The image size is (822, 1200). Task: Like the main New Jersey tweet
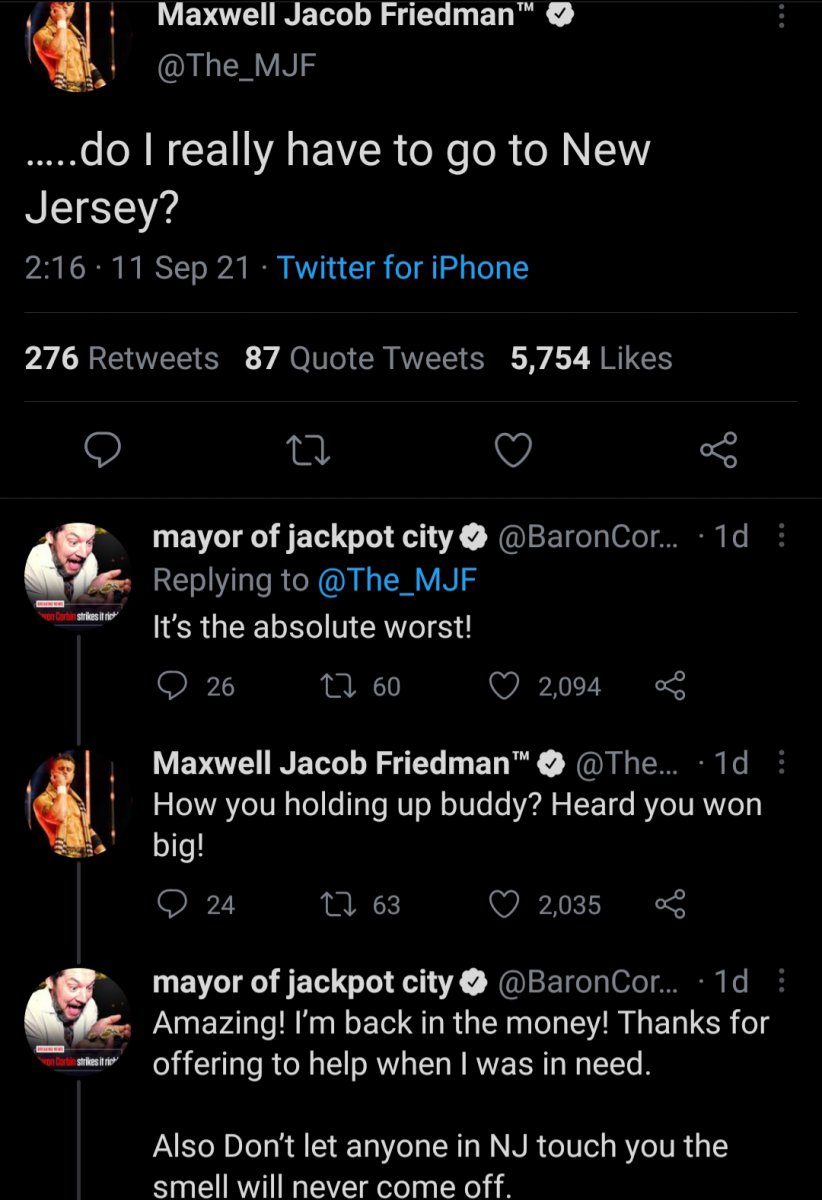point(514,452)
